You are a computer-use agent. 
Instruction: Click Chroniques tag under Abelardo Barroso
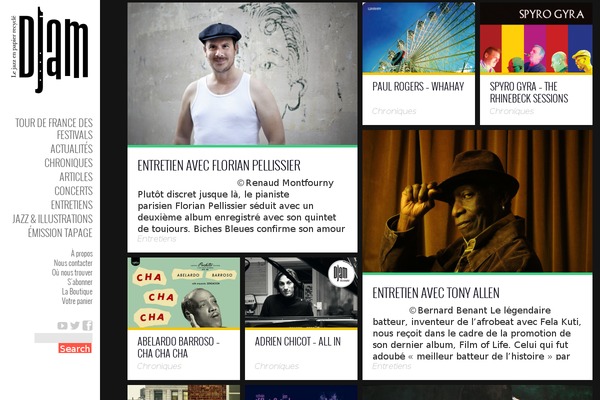point(159,366)
